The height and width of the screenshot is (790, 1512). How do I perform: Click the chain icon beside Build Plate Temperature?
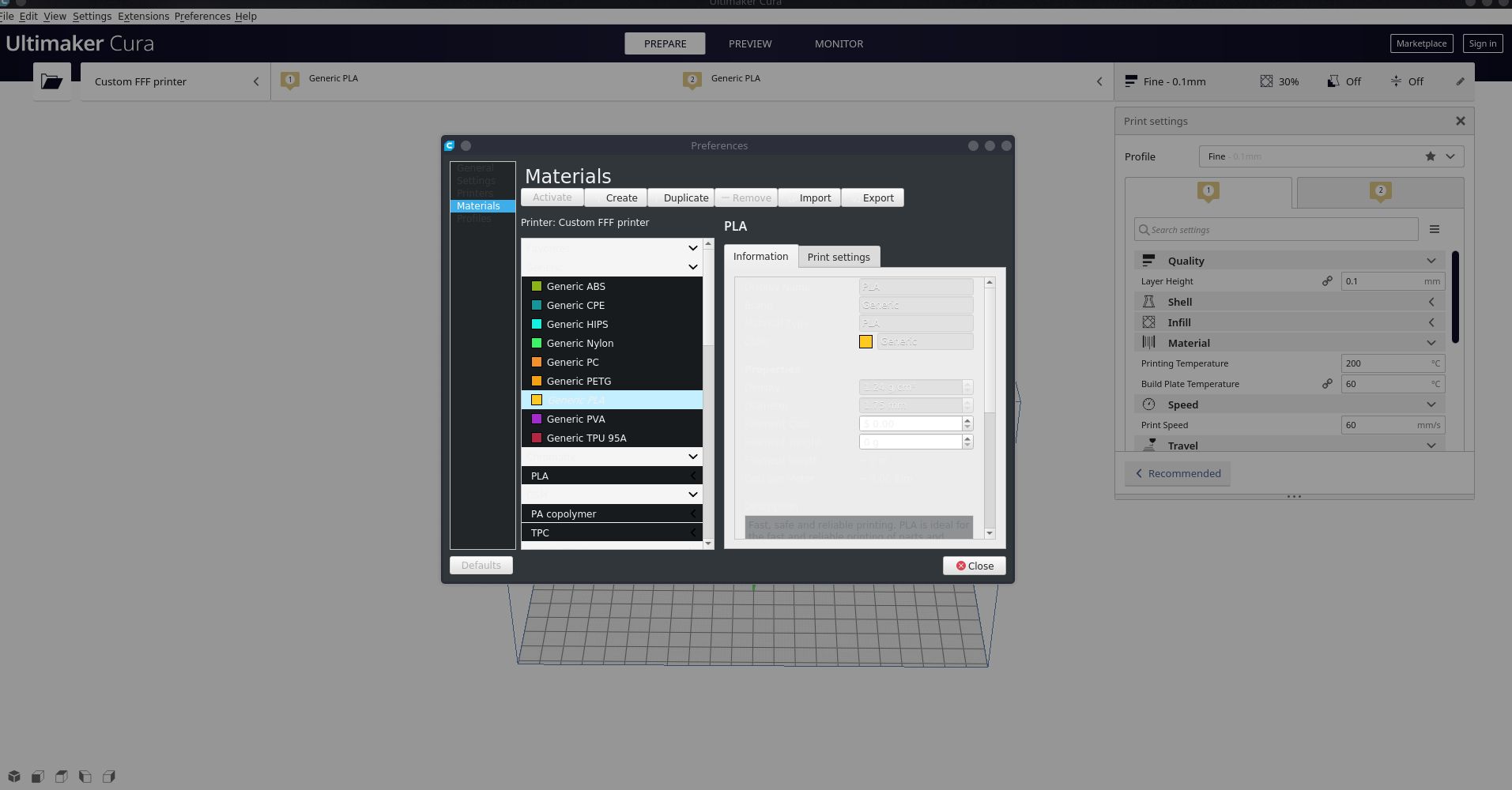click(x=1327, y=384)
